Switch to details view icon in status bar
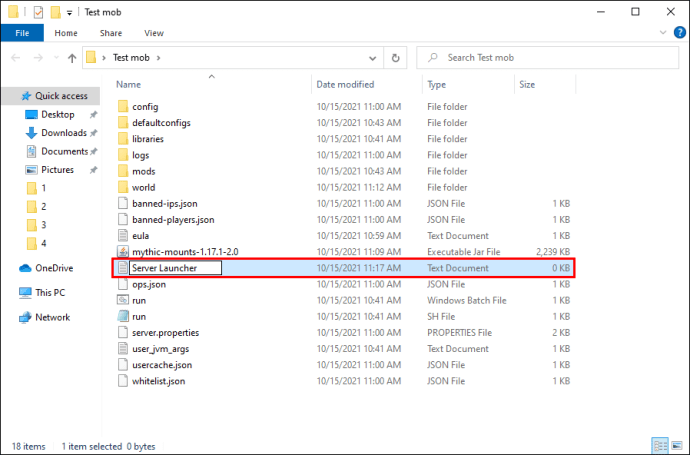Viewport: 690px width, 455px height. 660,446
